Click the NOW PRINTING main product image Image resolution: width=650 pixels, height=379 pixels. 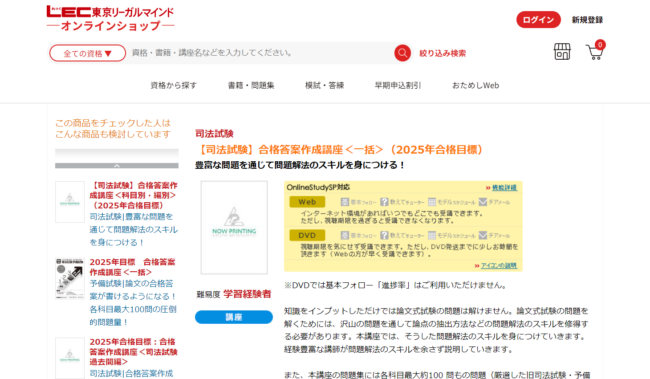click(x=234, y=227)
